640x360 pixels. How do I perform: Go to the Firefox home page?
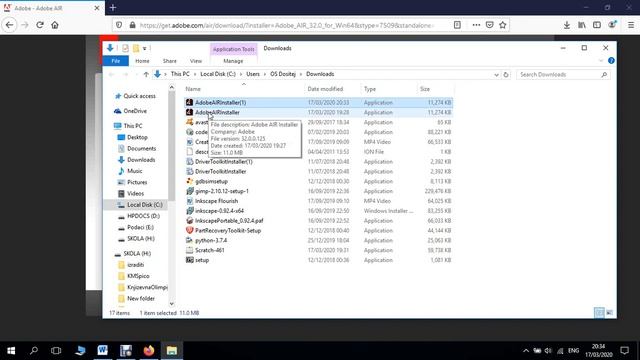(x=55, y=25)
